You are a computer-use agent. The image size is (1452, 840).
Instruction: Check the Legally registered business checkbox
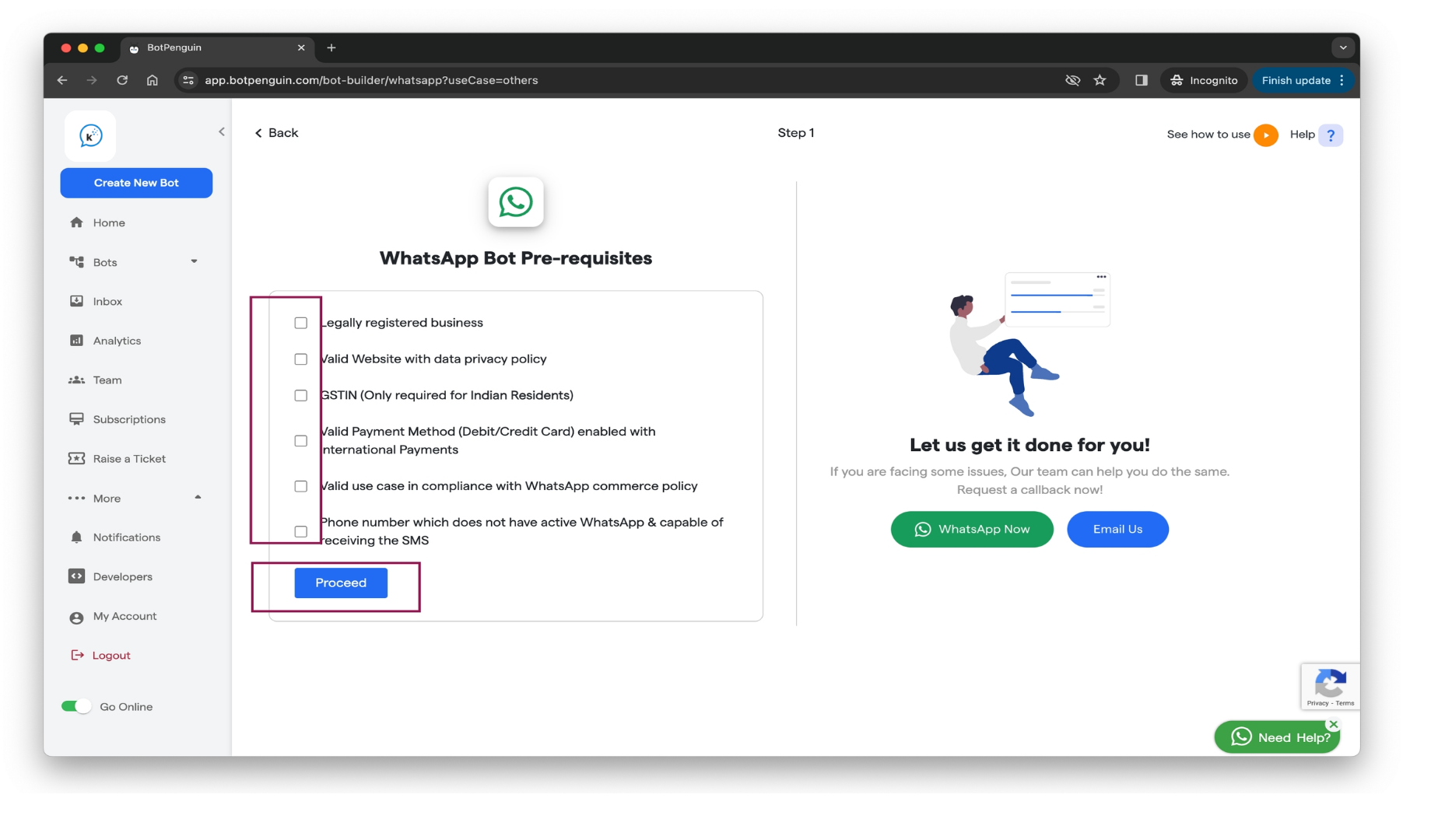[301, 323]
